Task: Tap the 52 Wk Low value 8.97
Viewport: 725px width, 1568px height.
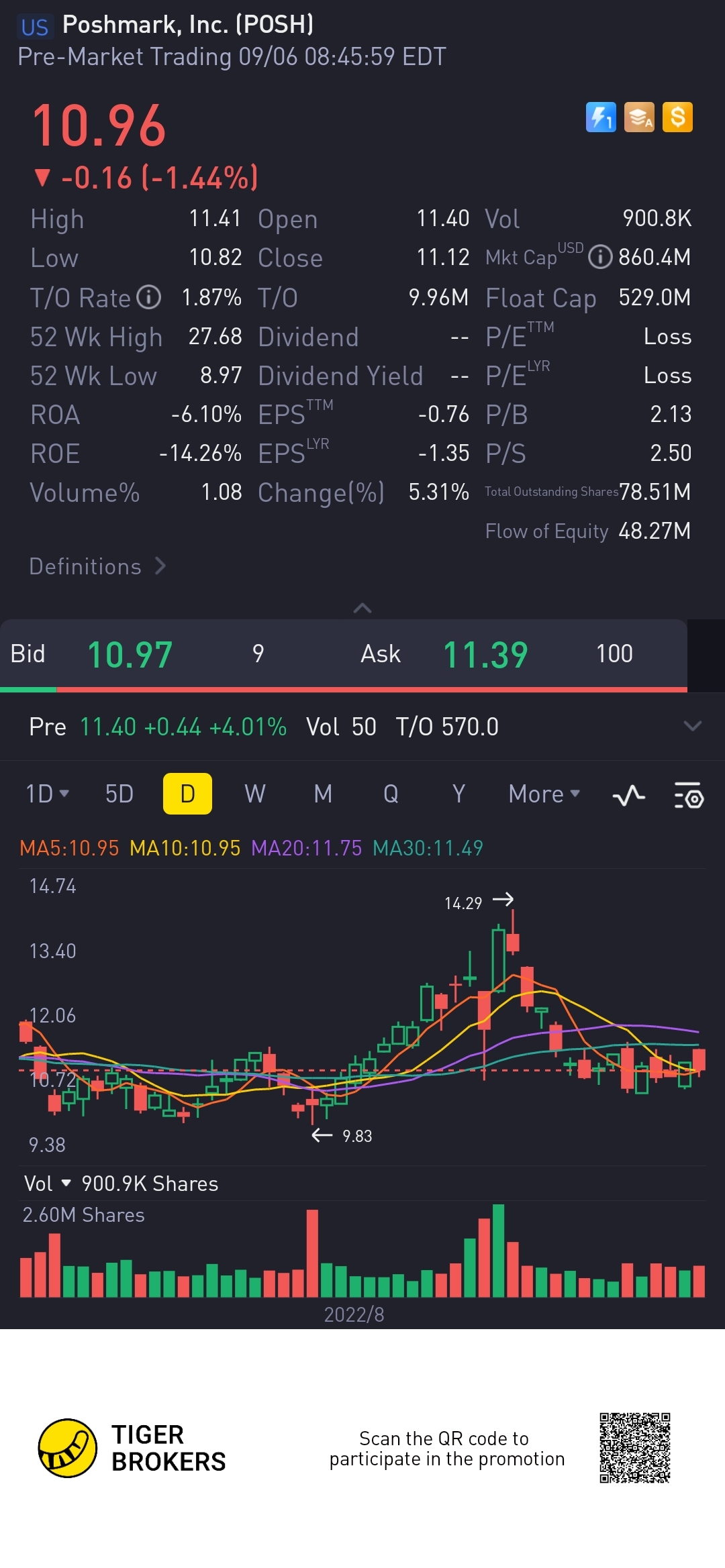Action: (x=221, y=375)
